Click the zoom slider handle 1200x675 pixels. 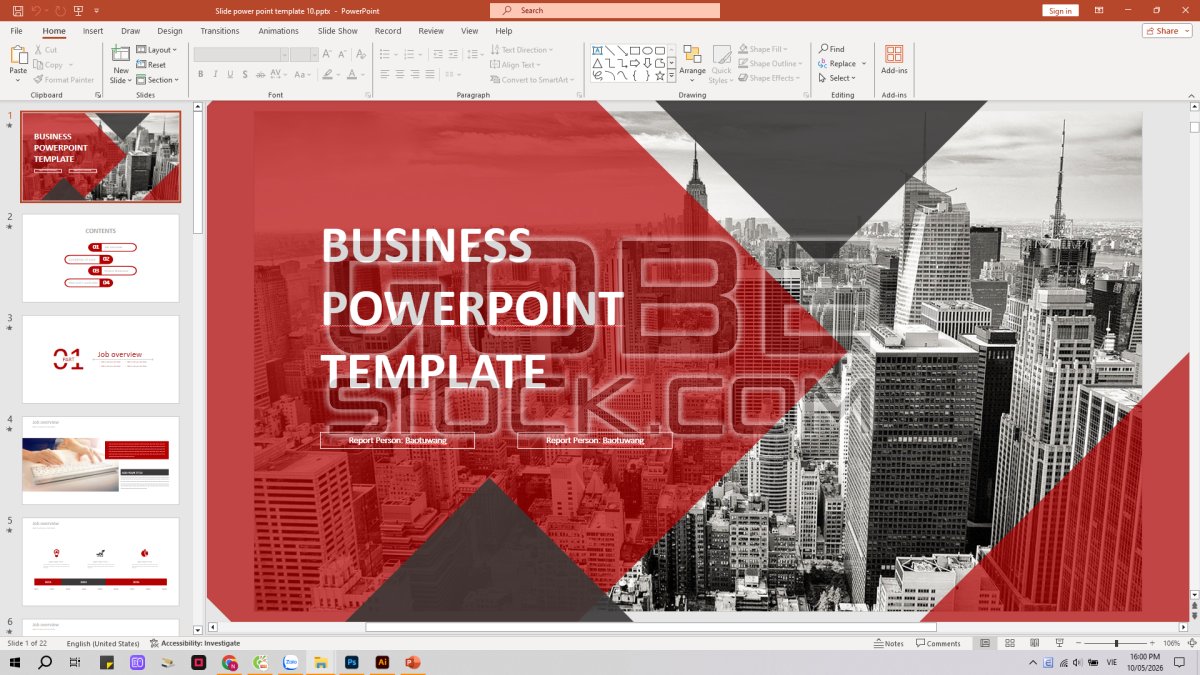(x=1116, y=643)
